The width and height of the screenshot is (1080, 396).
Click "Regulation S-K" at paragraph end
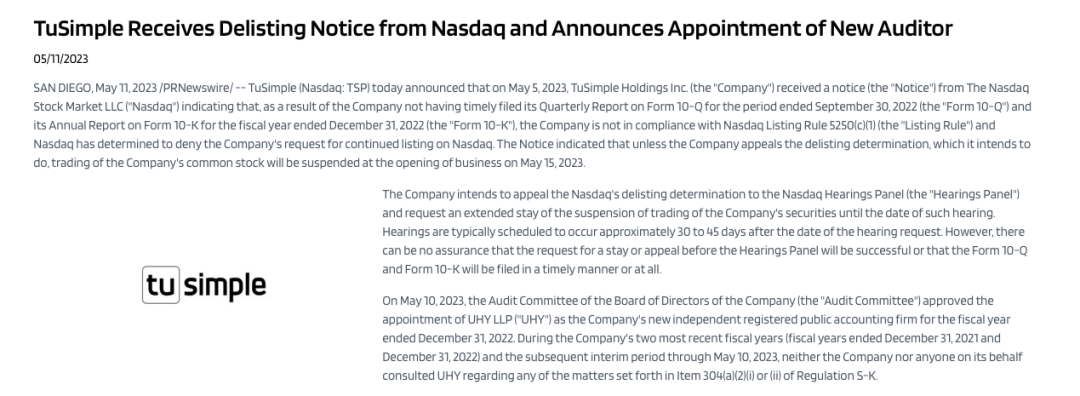point(838,376)
